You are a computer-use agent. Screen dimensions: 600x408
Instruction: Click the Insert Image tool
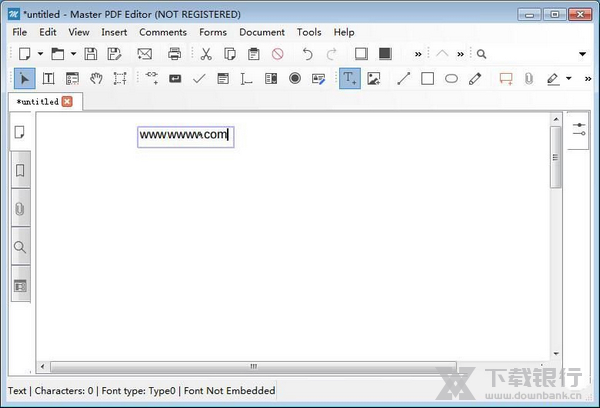pos(375,78)
